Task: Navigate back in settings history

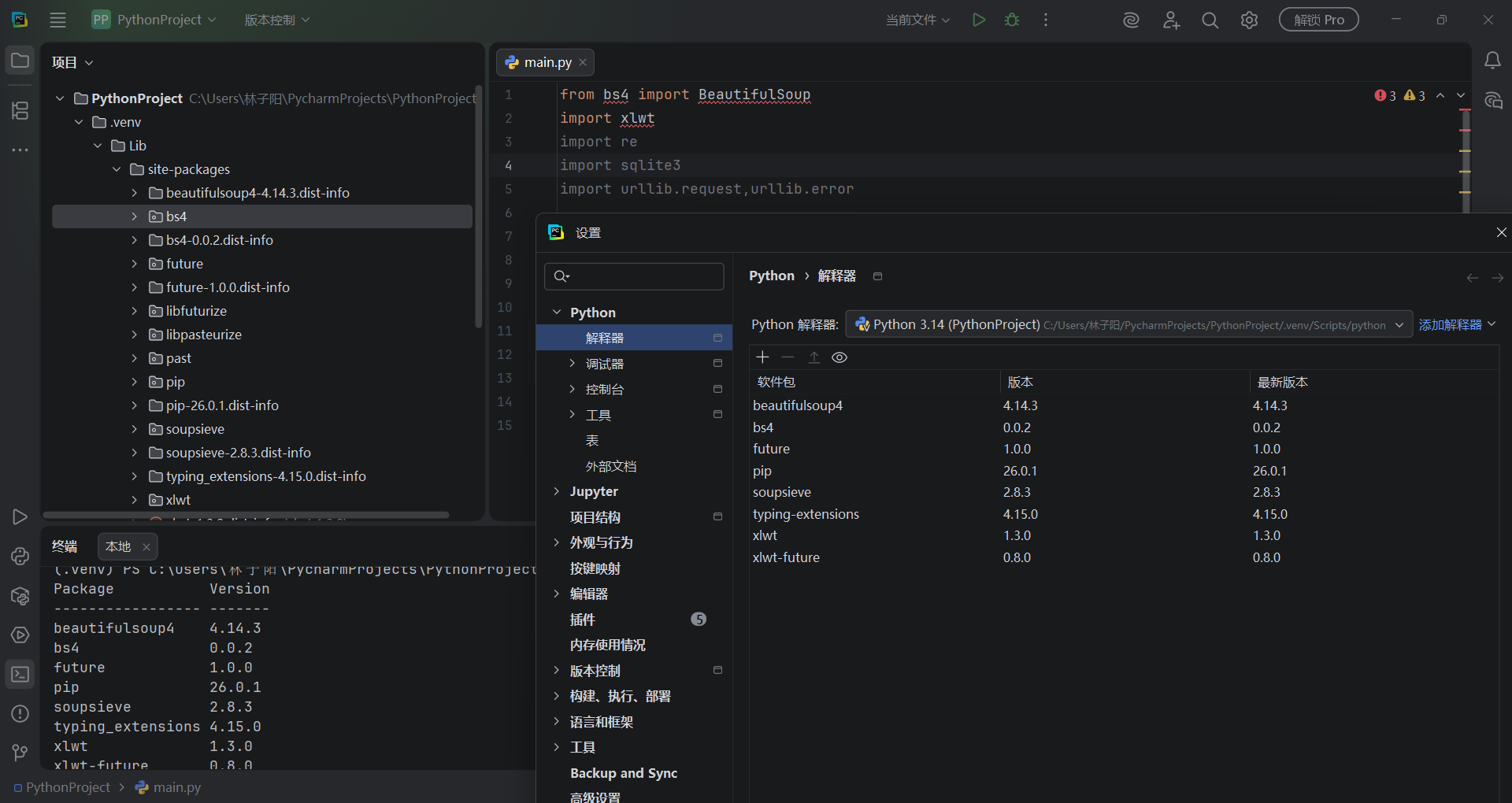Action: tap(1472, 277)
